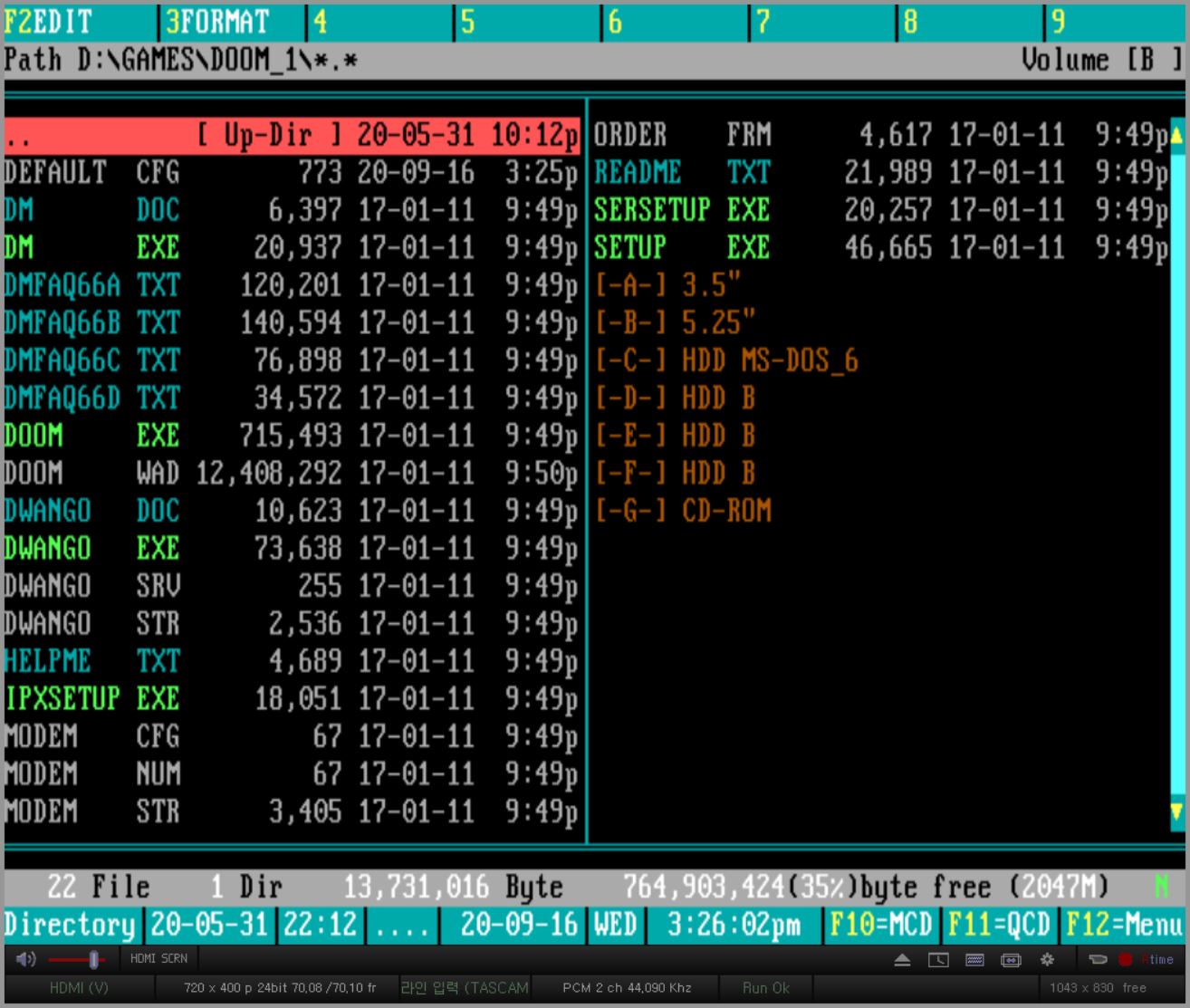Select MODEM STR file
Viewport: 1190px width, 1008px height.
(292, 811)
